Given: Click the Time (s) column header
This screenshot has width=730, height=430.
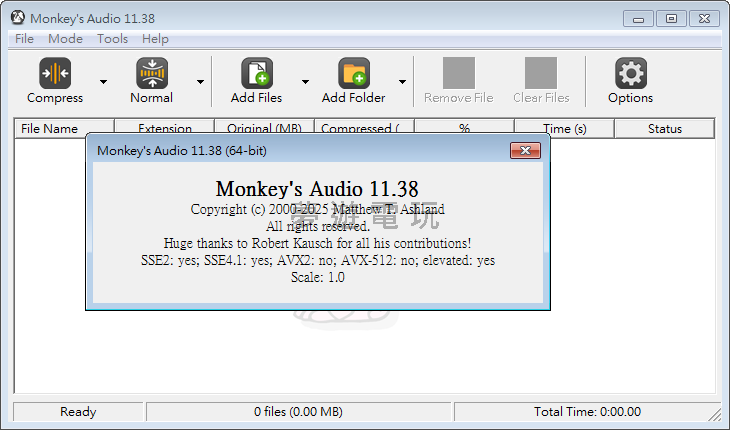Looking at the screenshot, I should coord(564,128).
